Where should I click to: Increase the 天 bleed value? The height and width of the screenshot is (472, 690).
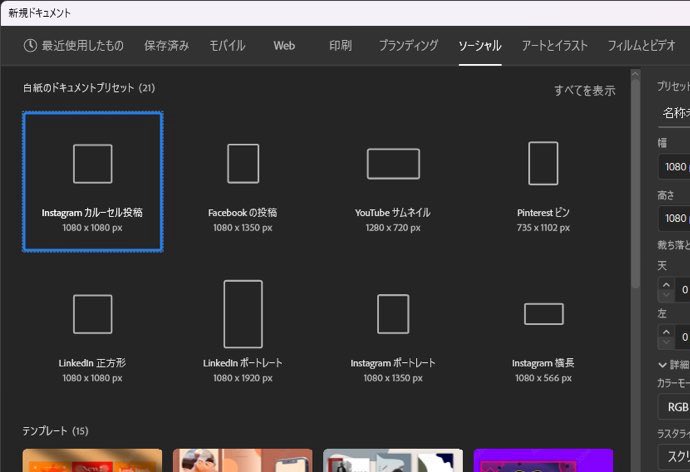pos(666,285)
